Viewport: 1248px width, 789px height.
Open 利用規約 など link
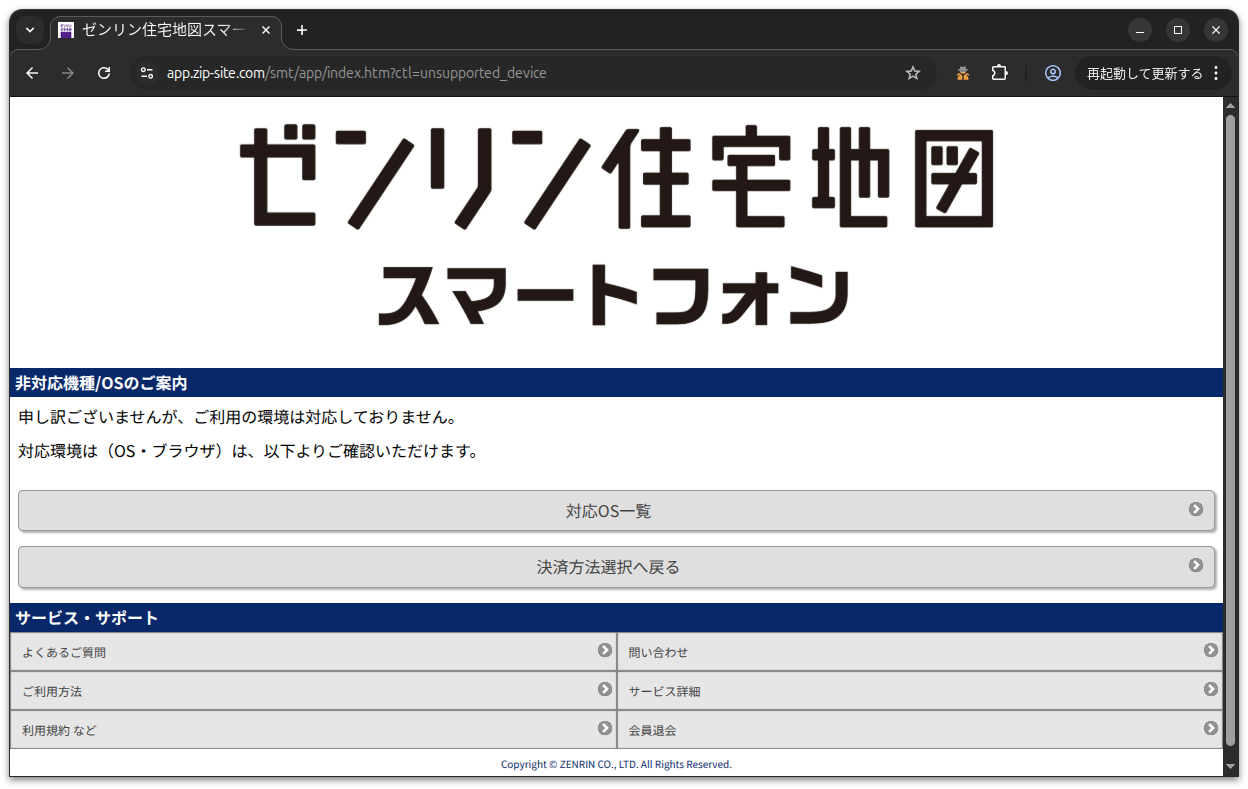pos(313,730)
